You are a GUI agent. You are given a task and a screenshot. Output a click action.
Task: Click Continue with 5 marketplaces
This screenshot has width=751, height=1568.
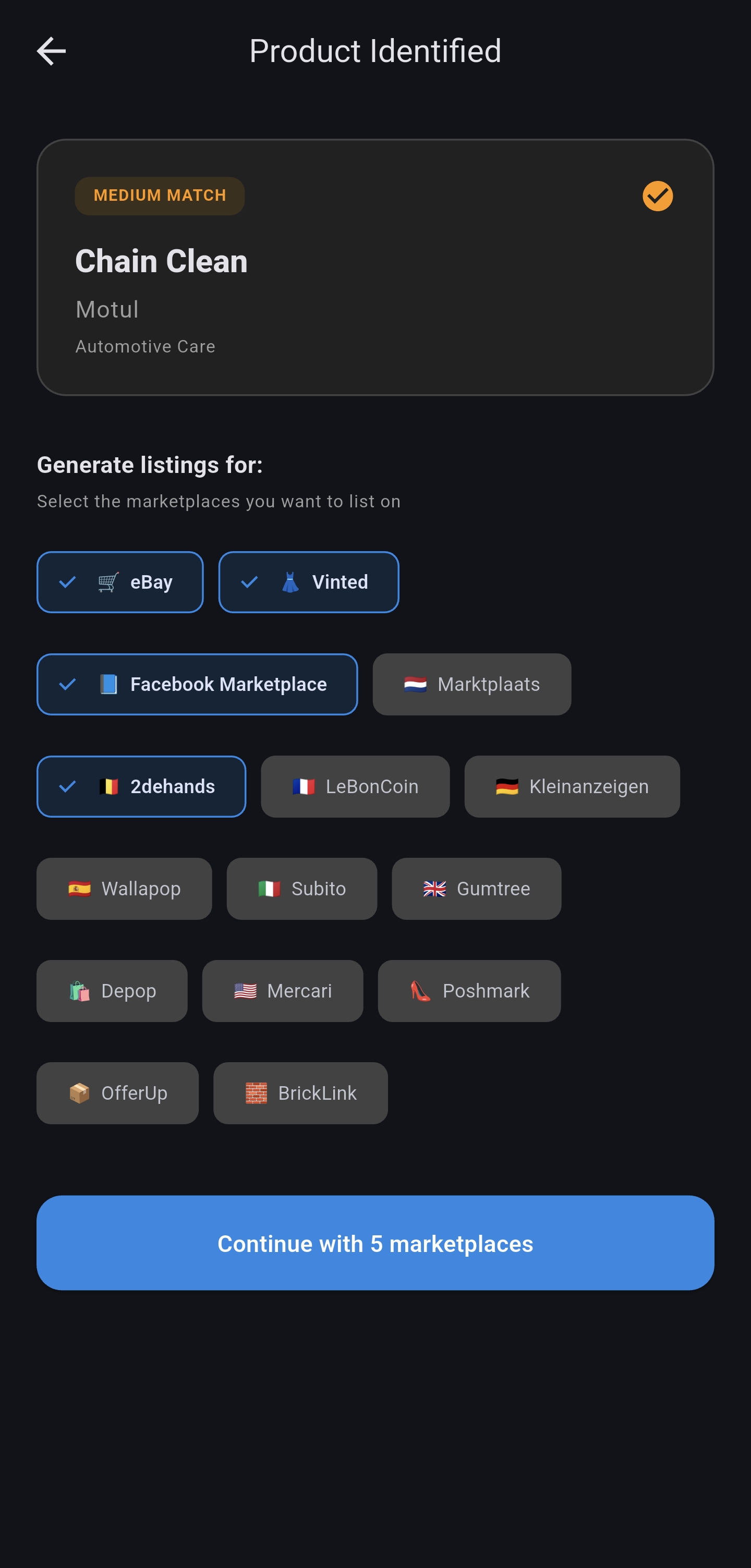pyautogui.click(x=375, y=1244)
